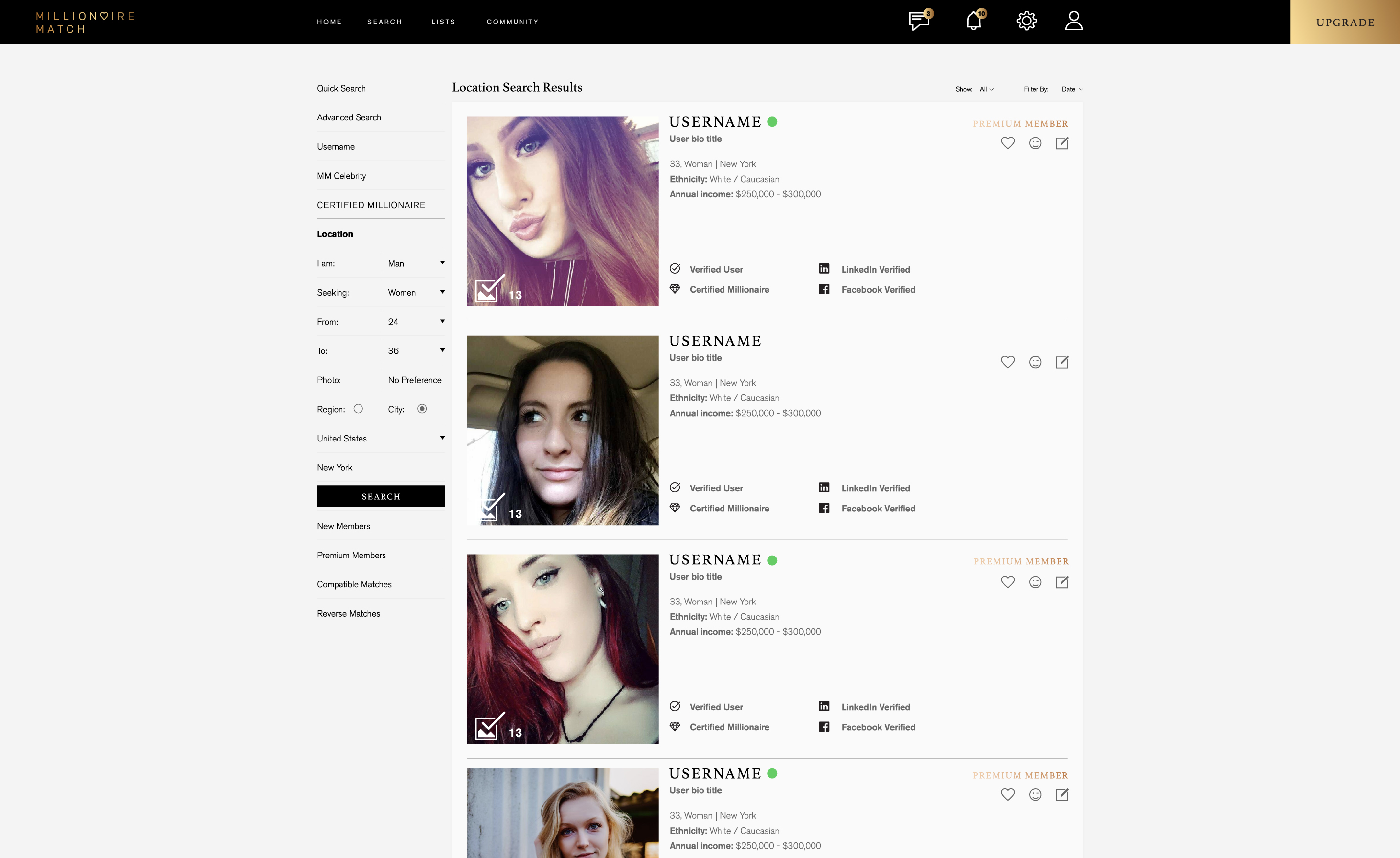Open MM Celebrity in the sidebar
This screenshot has width=1400, height=858.
coord(341,176)
